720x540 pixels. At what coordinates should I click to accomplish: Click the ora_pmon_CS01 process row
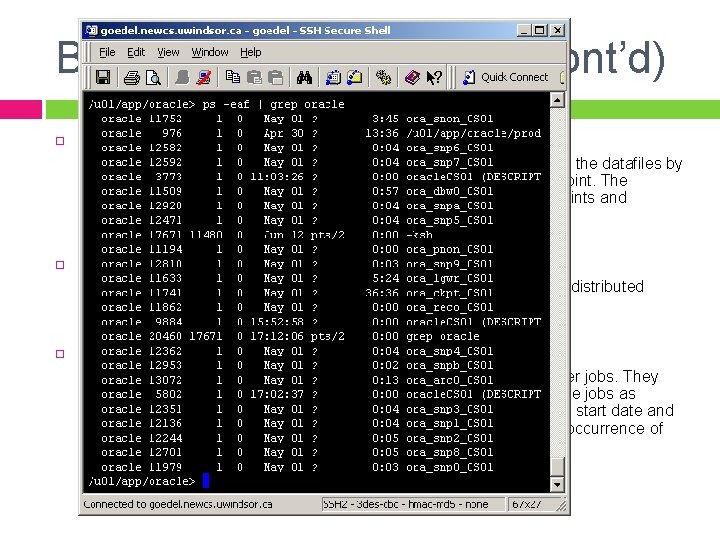pos(297,249)
